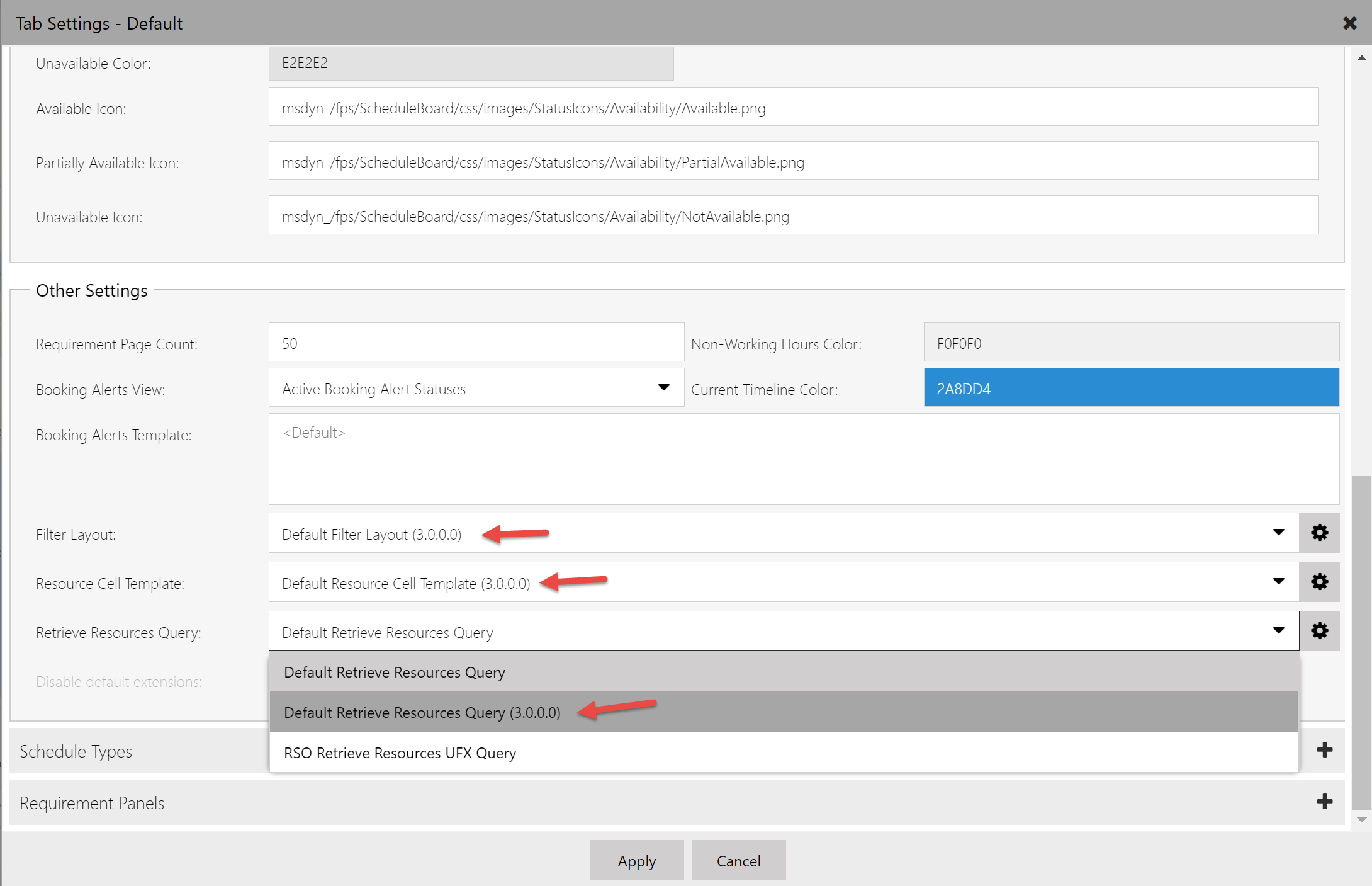Select RSO Retrieve Resources UFX Query option
Viewport: 1372px width, 886px height.
(400, 753)
